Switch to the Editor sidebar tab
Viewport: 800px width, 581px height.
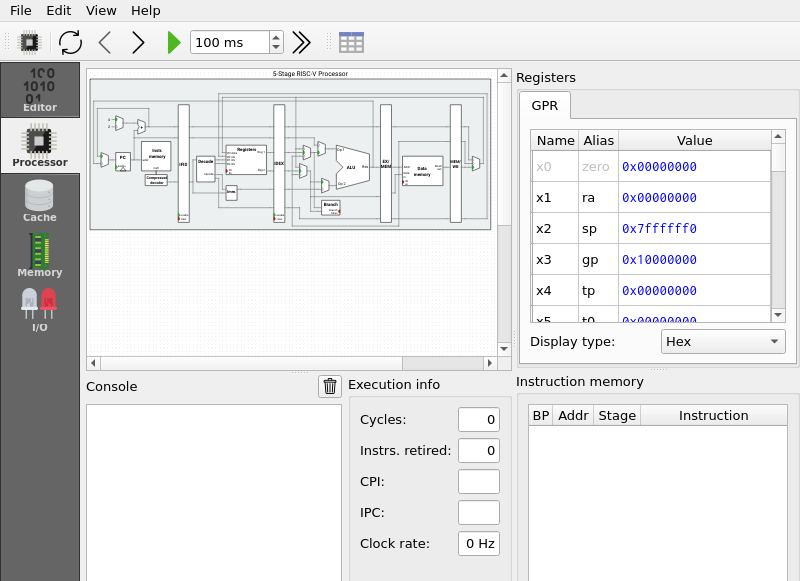[40, 90]
